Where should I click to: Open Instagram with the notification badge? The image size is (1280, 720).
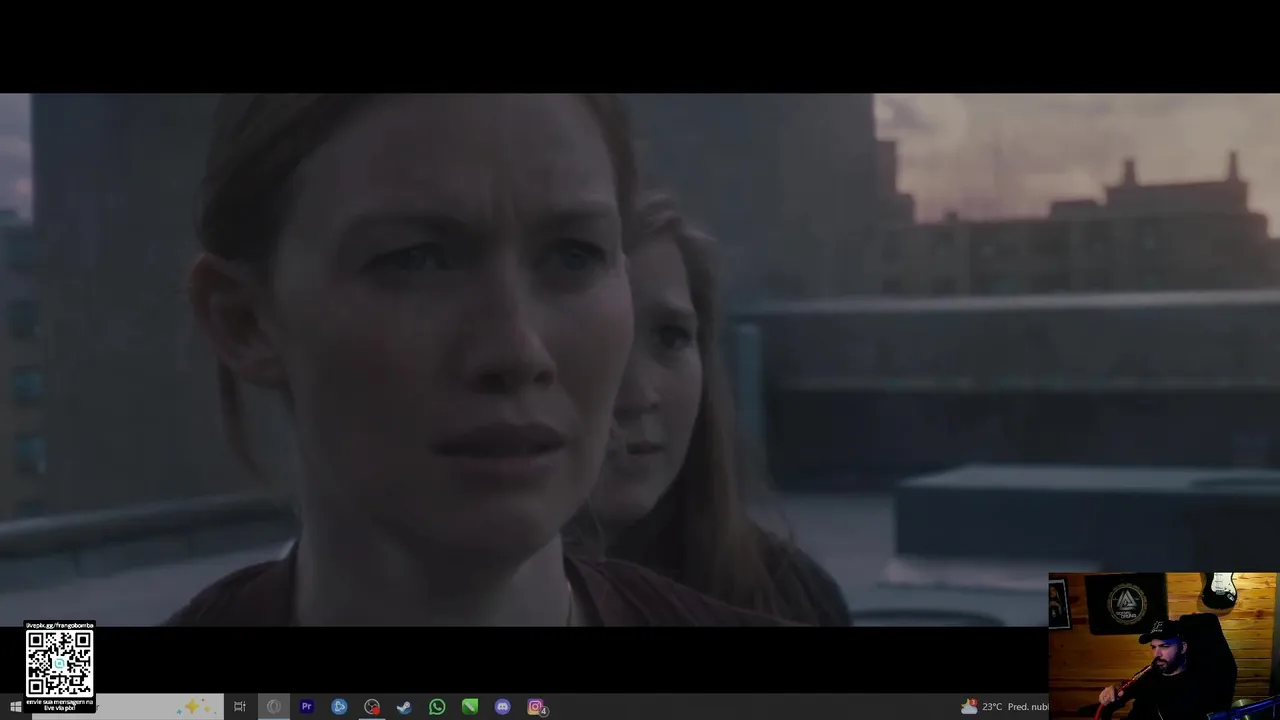(536, 707)
